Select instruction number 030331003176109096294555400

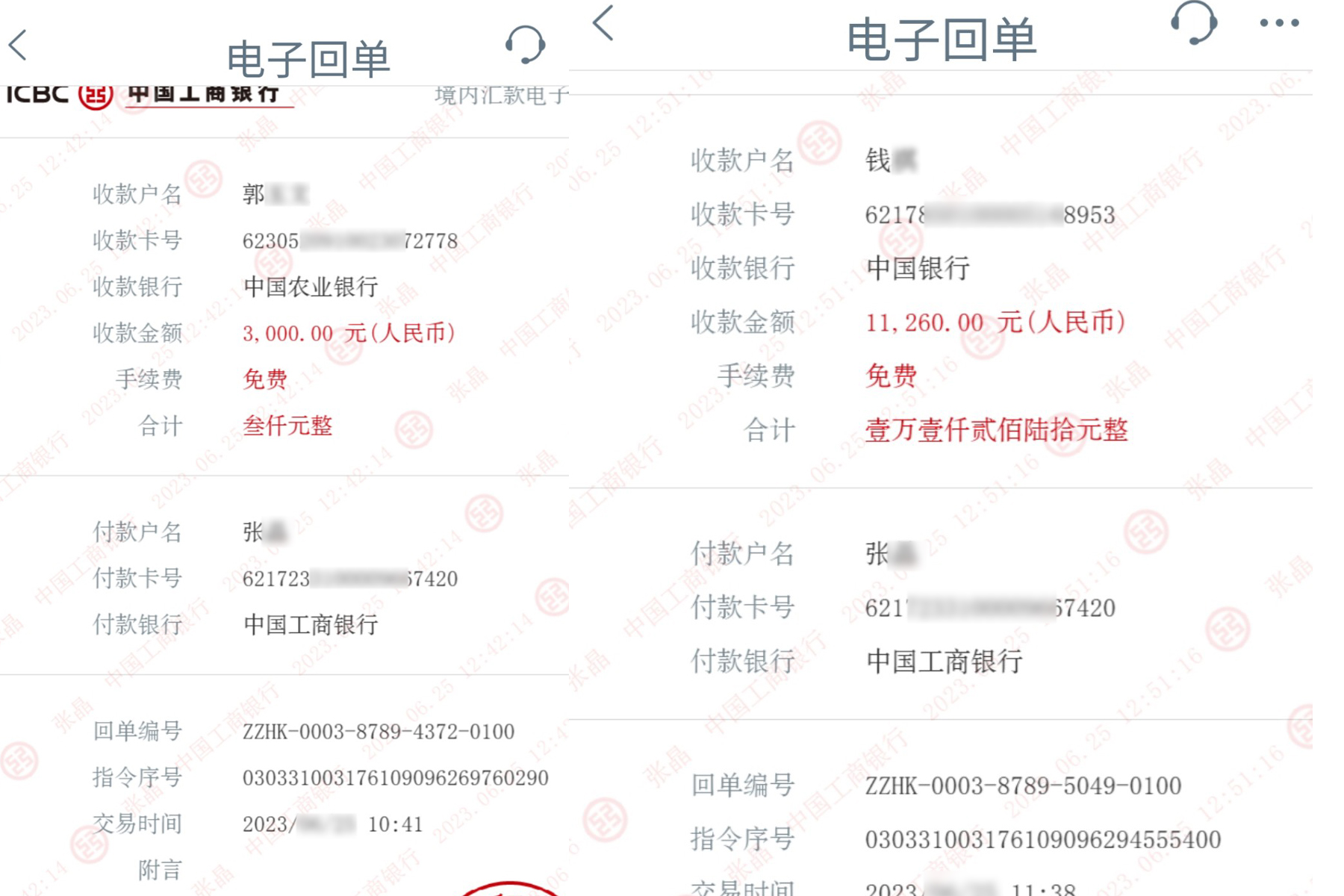coord(1043,840)
